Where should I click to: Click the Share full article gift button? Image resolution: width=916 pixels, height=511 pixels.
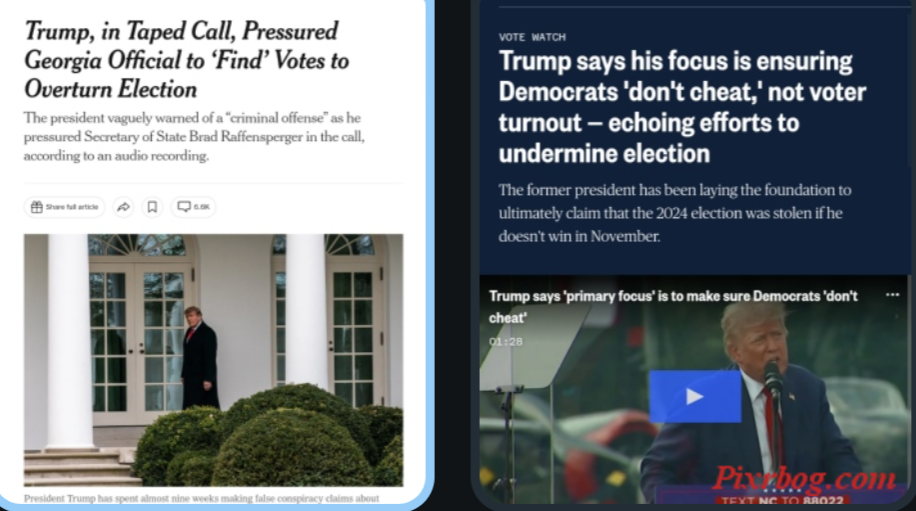tap(64, 207)
